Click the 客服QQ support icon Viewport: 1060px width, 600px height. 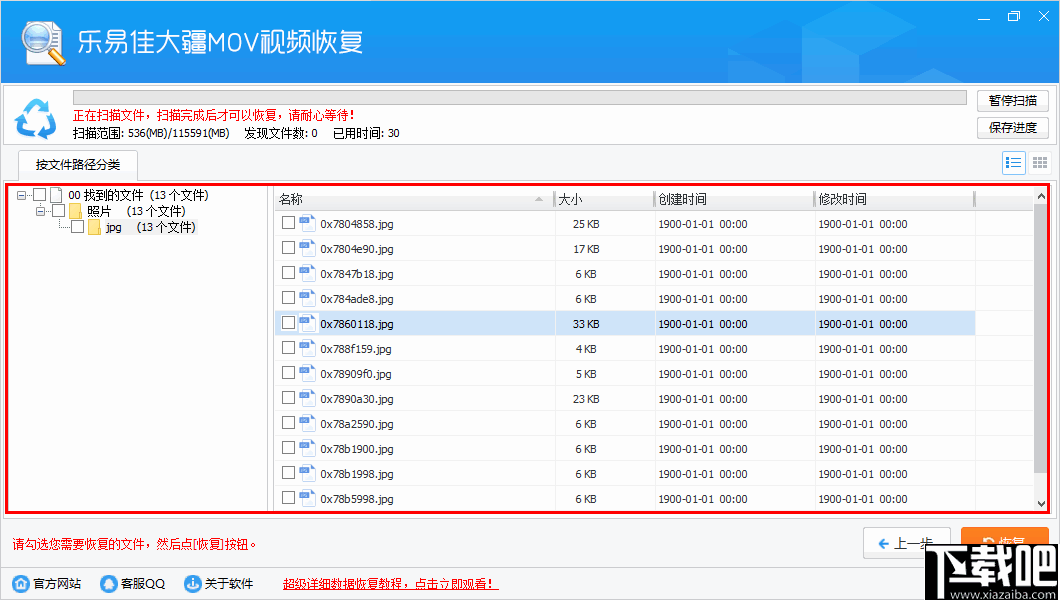(107, 583)
